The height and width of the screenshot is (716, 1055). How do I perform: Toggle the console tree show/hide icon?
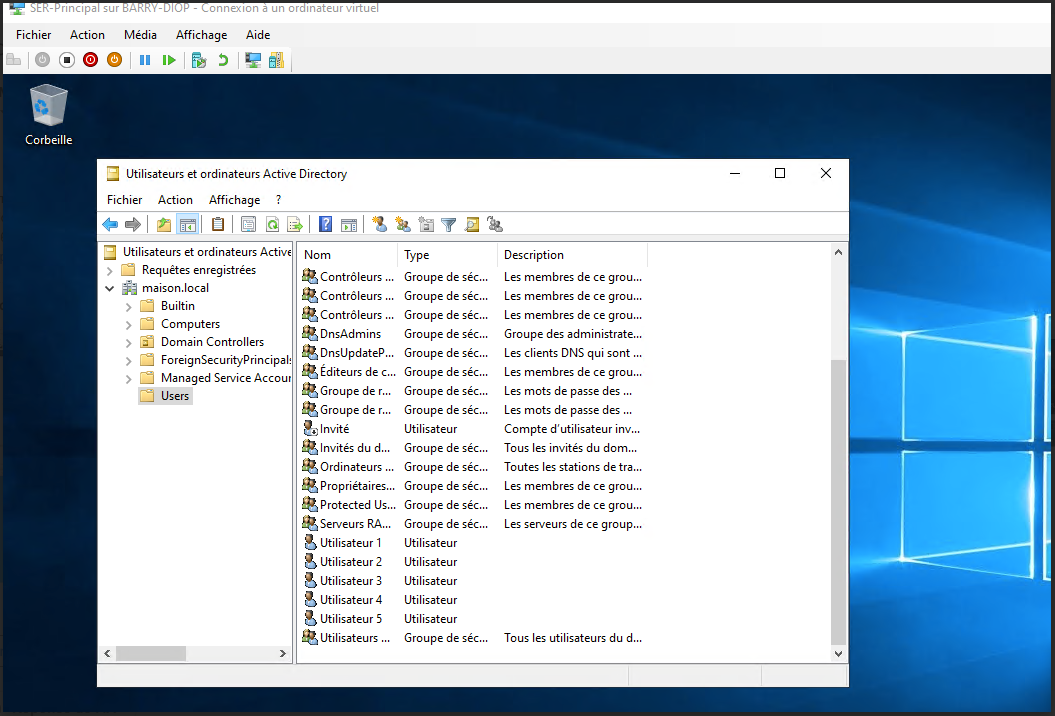pos(188,224)
